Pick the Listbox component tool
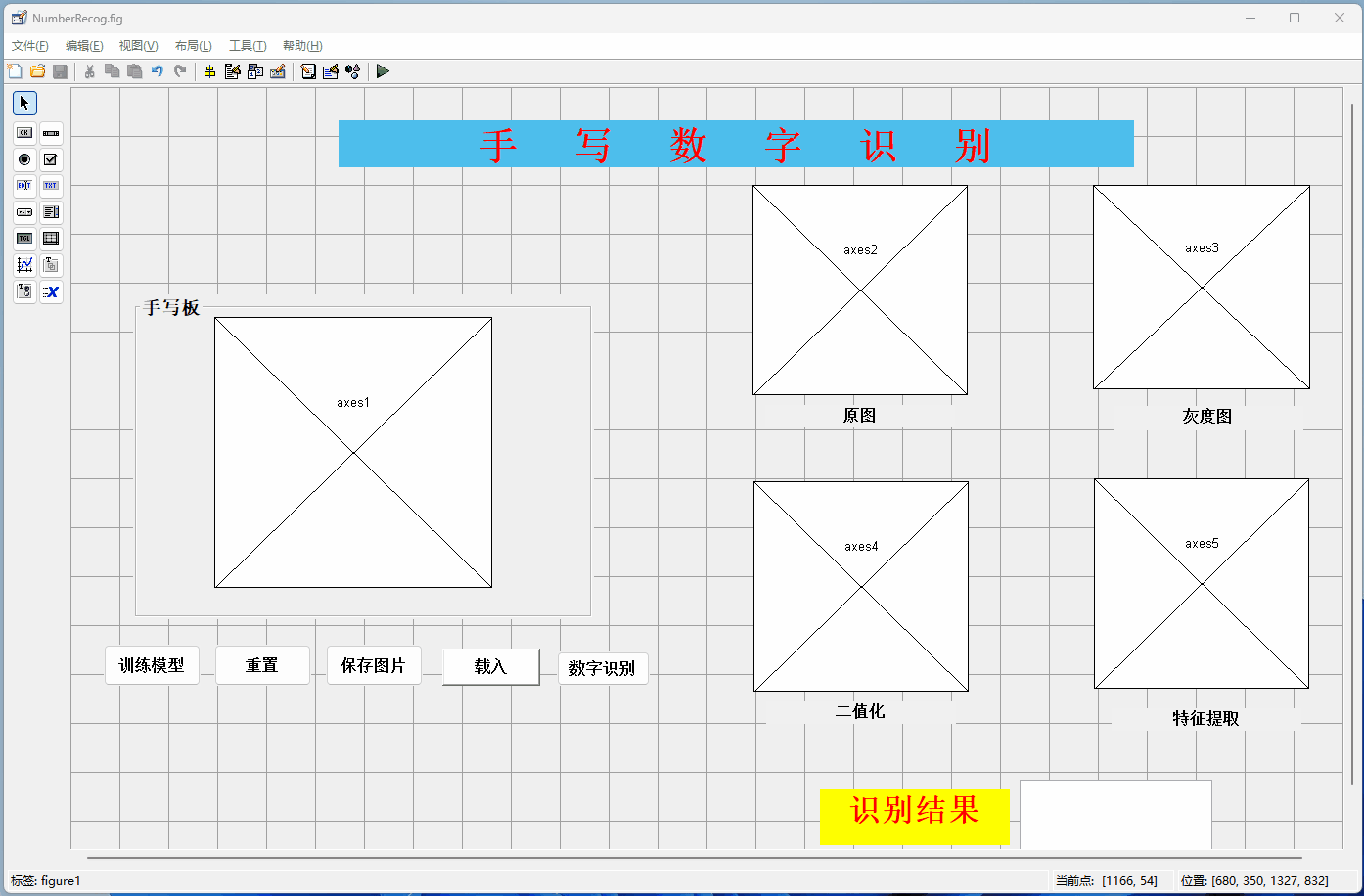Screen dimensions: 1364x896 [51, 211]
